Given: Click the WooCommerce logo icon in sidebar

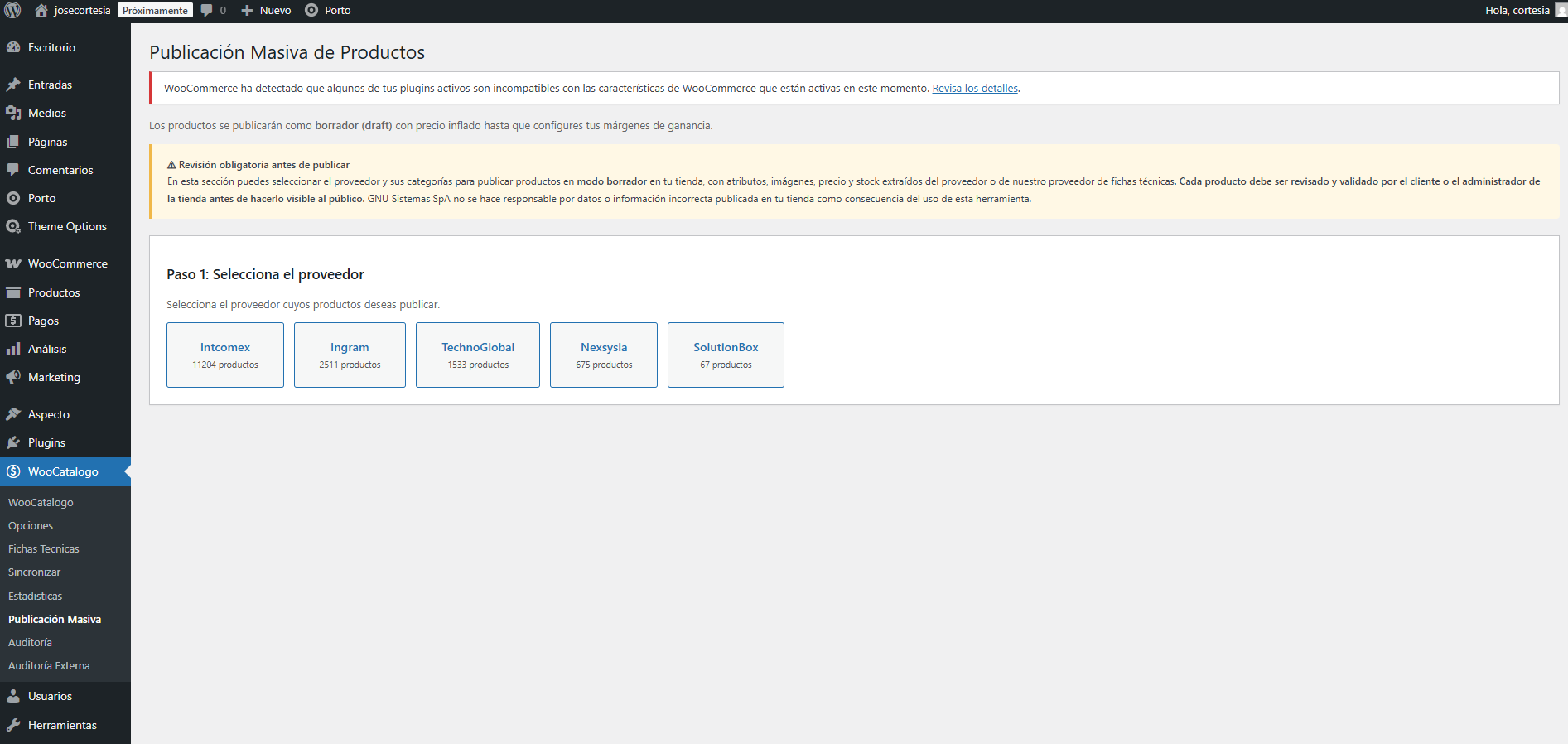Looking at the screenshot, I should point(13,264).
